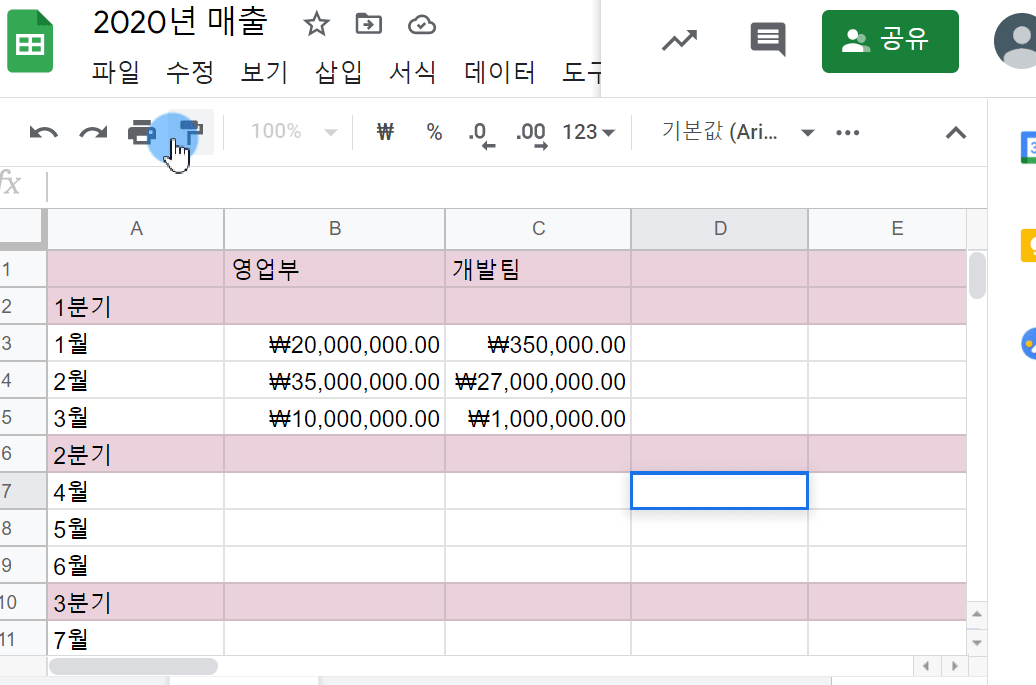Click the formula bar input
Image resolution: width=1036 pixels, height=685 pixels.
coord(515,186)
